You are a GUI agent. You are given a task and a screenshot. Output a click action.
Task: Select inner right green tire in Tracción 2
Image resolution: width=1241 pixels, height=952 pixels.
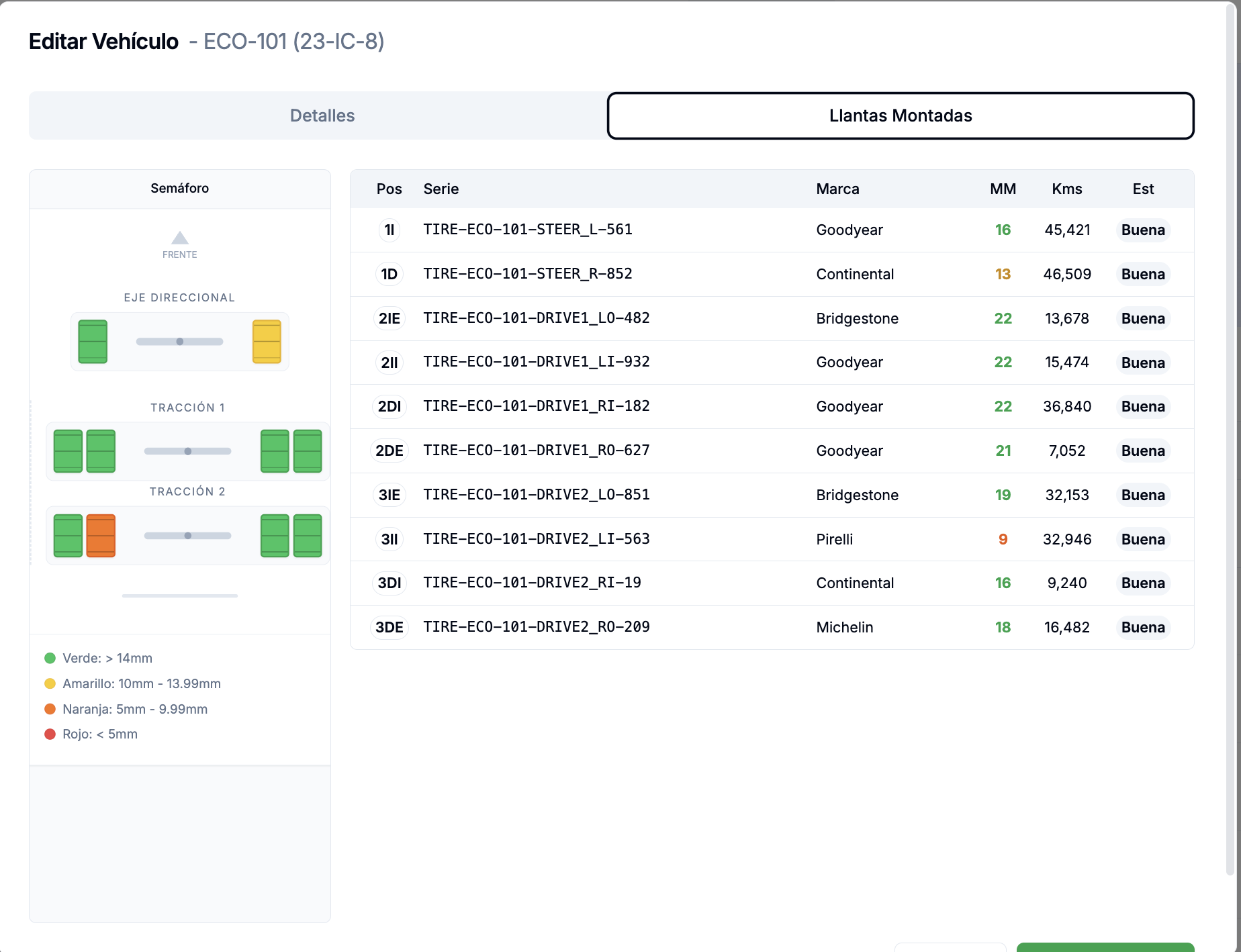(275, 536)
